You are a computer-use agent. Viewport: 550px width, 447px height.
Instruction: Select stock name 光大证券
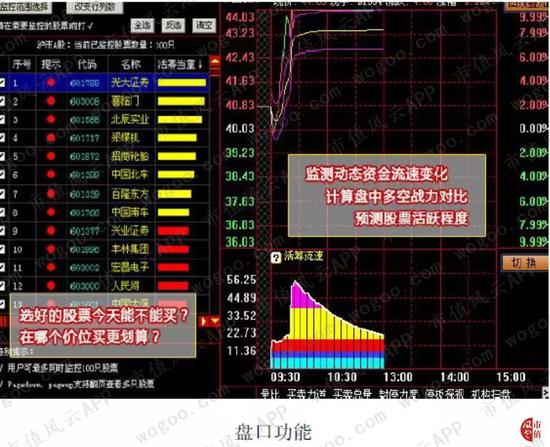(x=130, y=82)
